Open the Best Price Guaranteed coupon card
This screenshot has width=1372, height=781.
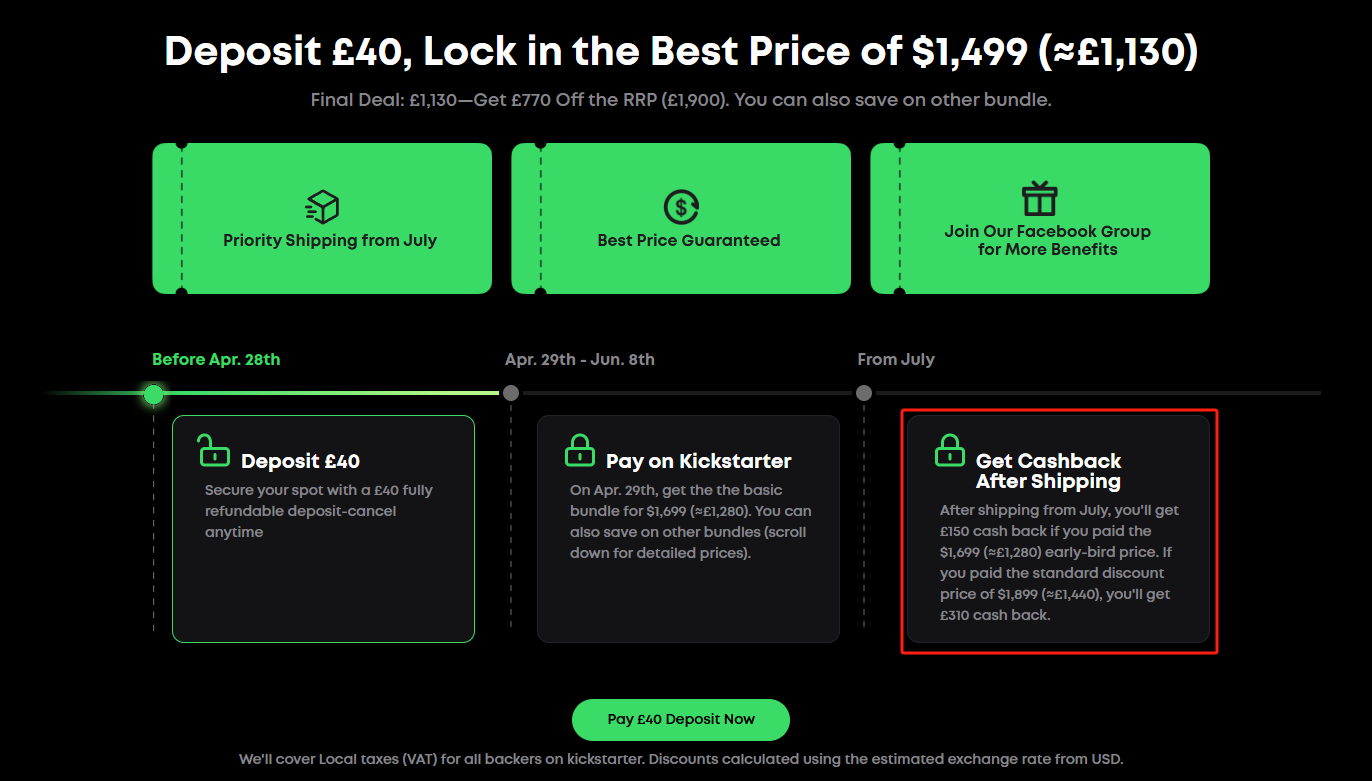pyautogui.click(x=681, y=218)
